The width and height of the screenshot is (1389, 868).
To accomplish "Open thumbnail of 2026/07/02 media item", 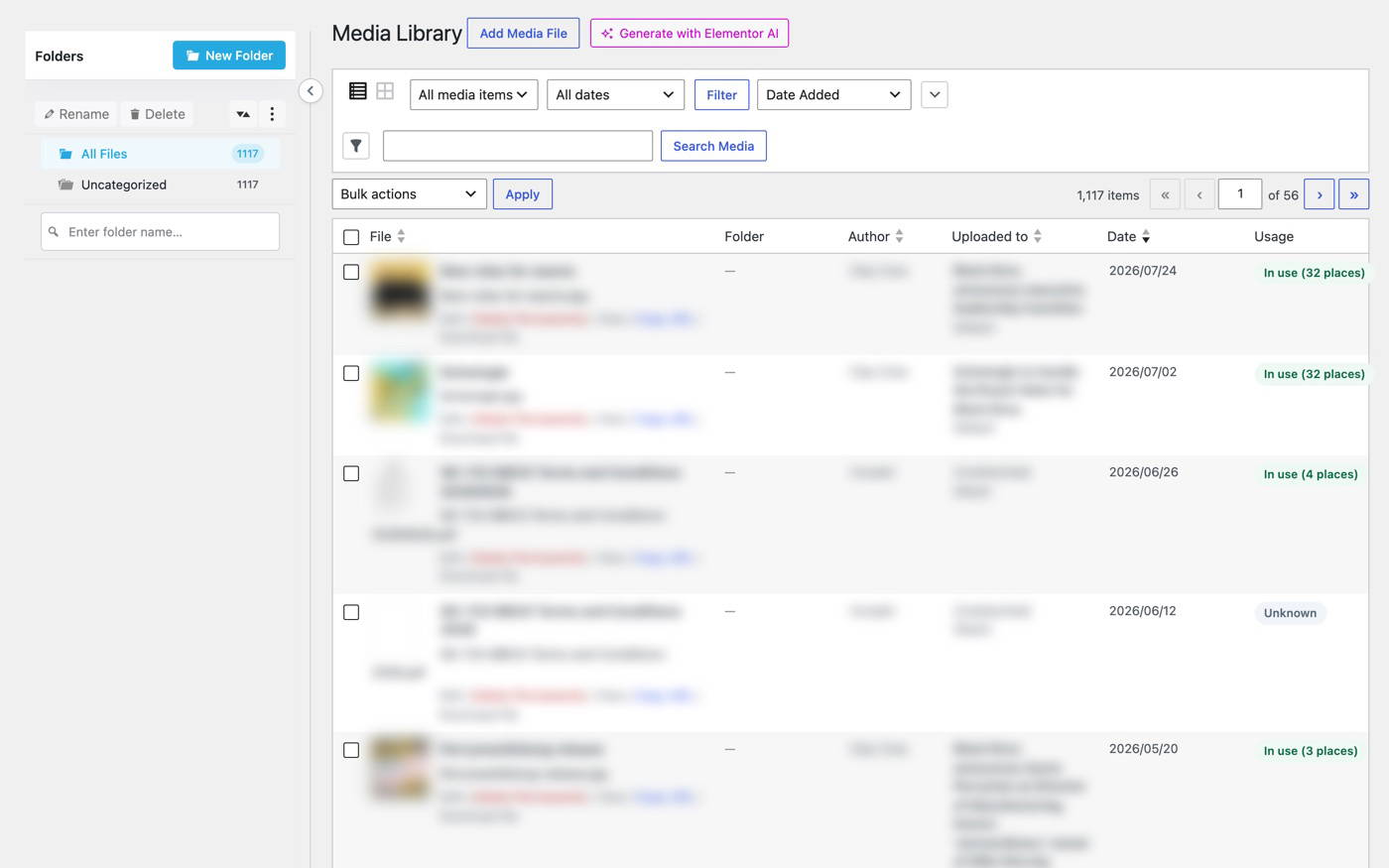I will pos(401,392).
